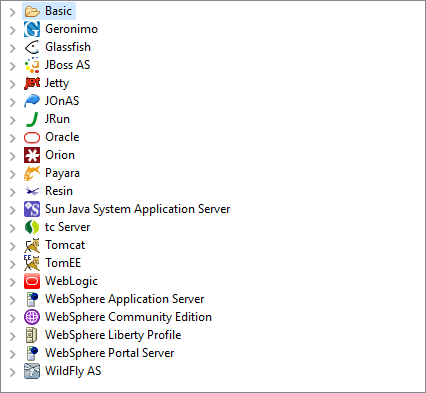Expand the Glassfish server category
This screenshot has height=393, width=426.
[x=13, y=48]
